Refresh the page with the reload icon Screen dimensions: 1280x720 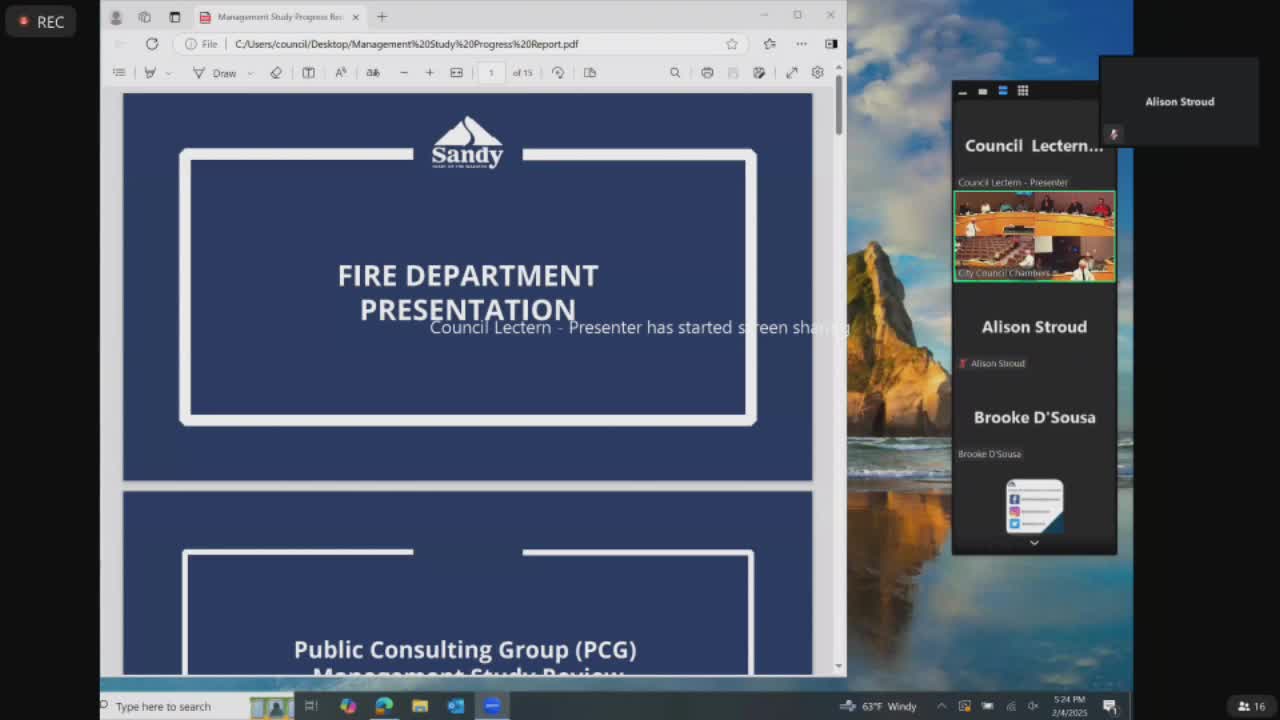coord(152,44)
